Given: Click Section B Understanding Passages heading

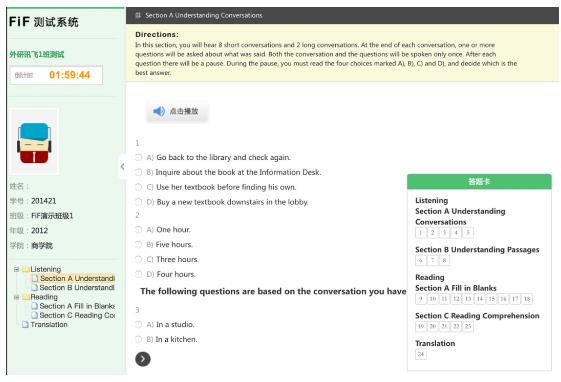Looking at the screenshot, I should tap(477, 250).
